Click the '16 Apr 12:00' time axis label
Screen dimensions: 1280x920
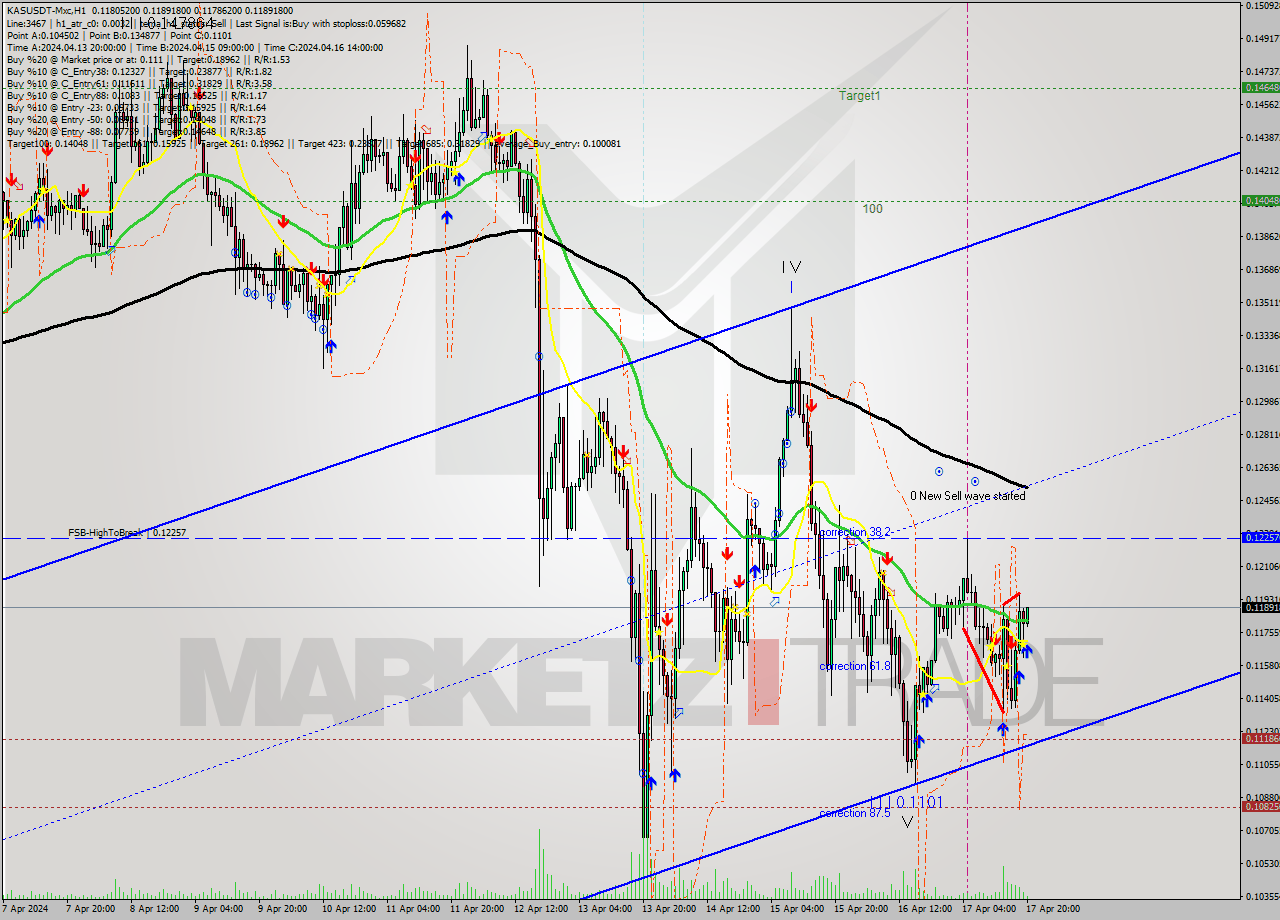pyautogui.click(x=925, y=909)
